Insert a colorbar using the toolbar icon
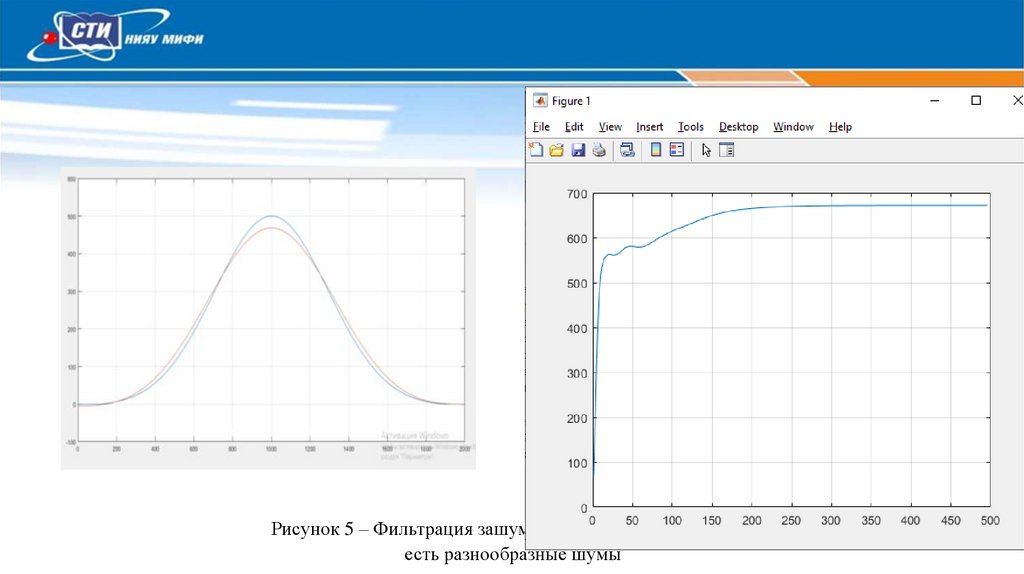Screen dimensions: 1024x574 656,150
